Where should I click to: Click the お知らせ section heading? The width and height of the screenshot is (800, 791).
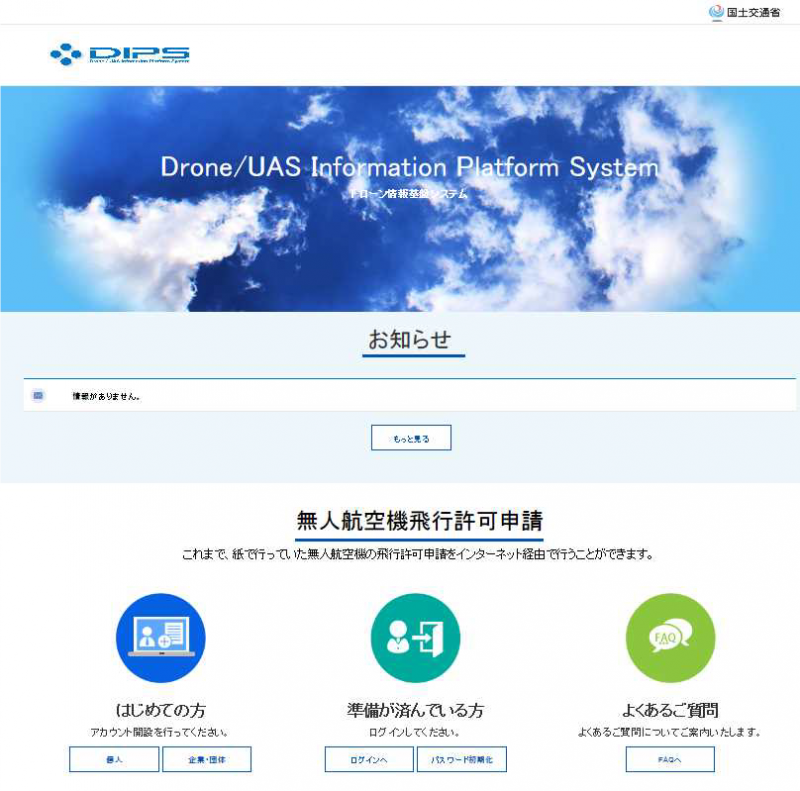pos(410,340)
